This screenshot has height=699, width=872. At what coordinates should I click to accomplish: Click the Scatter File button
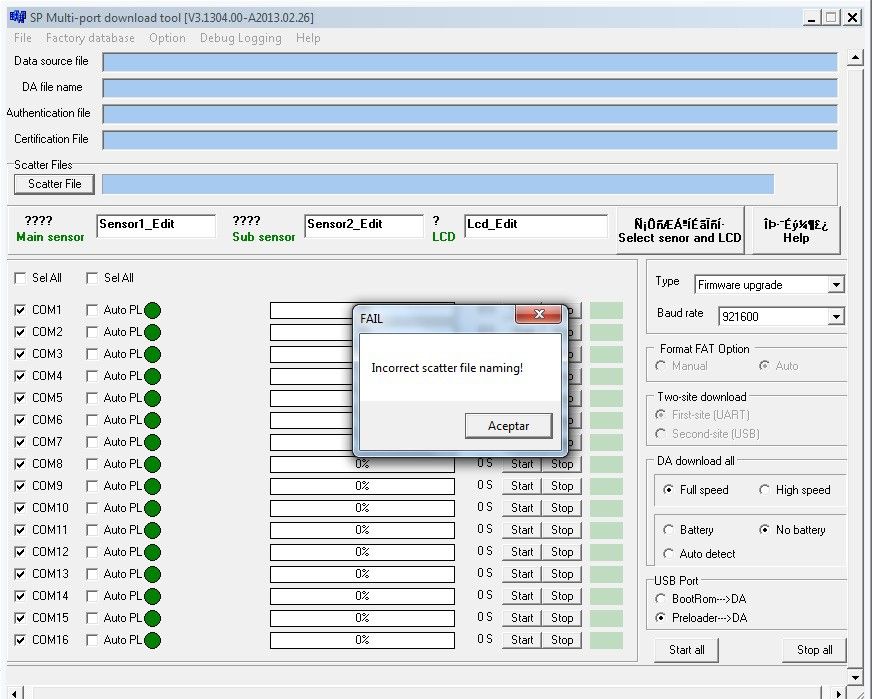click(54, 184)
